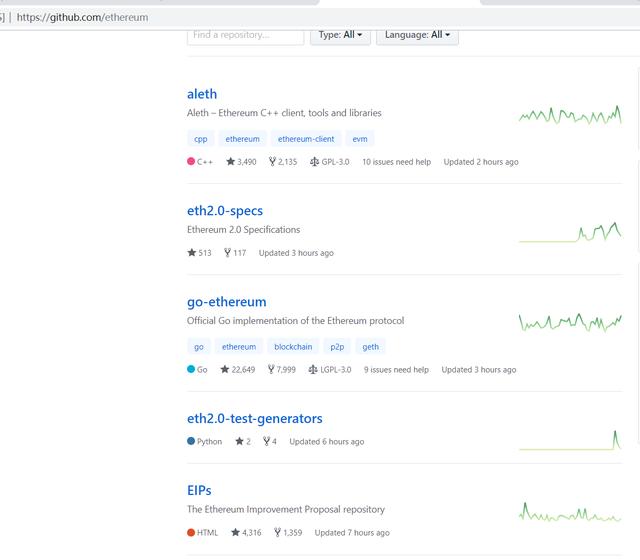Click the fork icon showing 117 for eth2.0-specs

pyautogui.click(x=227, y=253)
